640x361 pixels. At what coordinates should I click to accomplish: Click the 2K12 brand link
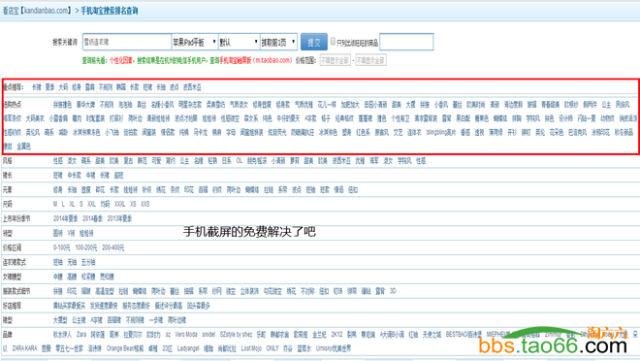337,334
